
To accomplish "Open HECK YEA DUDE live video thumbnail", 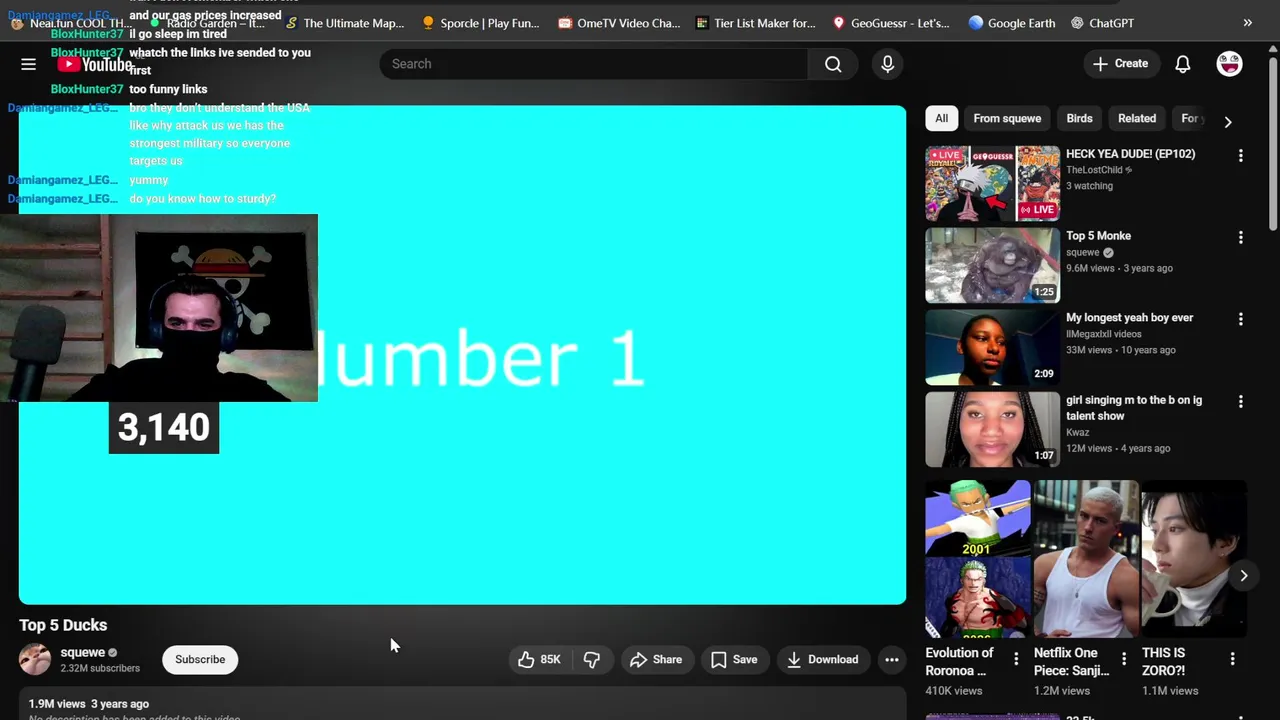I will coord(992,184).
